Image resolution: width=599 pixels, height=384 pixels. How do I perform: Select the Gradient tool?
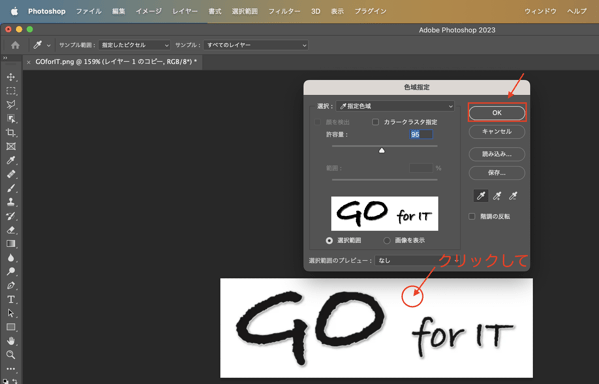11,244
